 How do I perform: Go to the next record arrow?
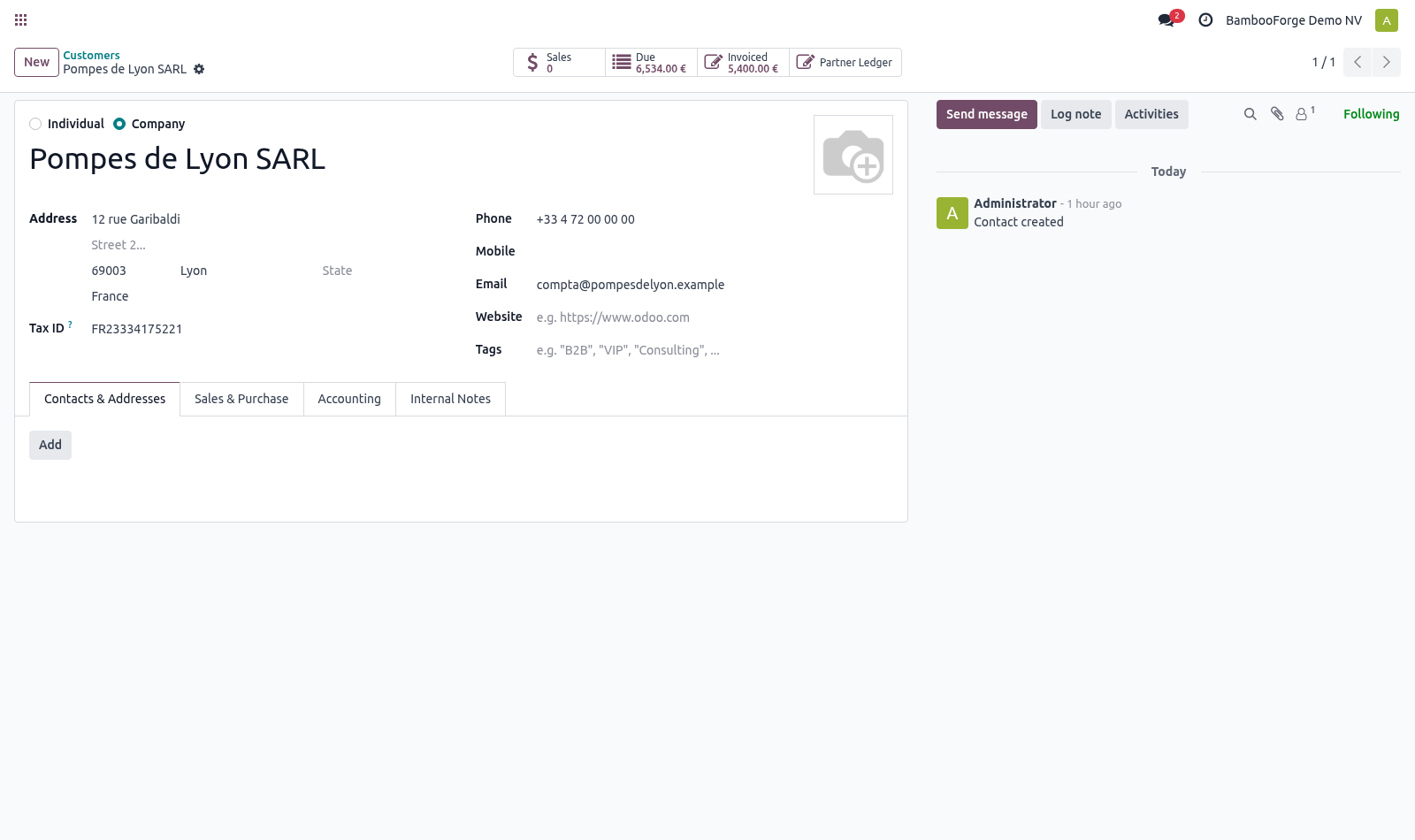point(1386,62)
